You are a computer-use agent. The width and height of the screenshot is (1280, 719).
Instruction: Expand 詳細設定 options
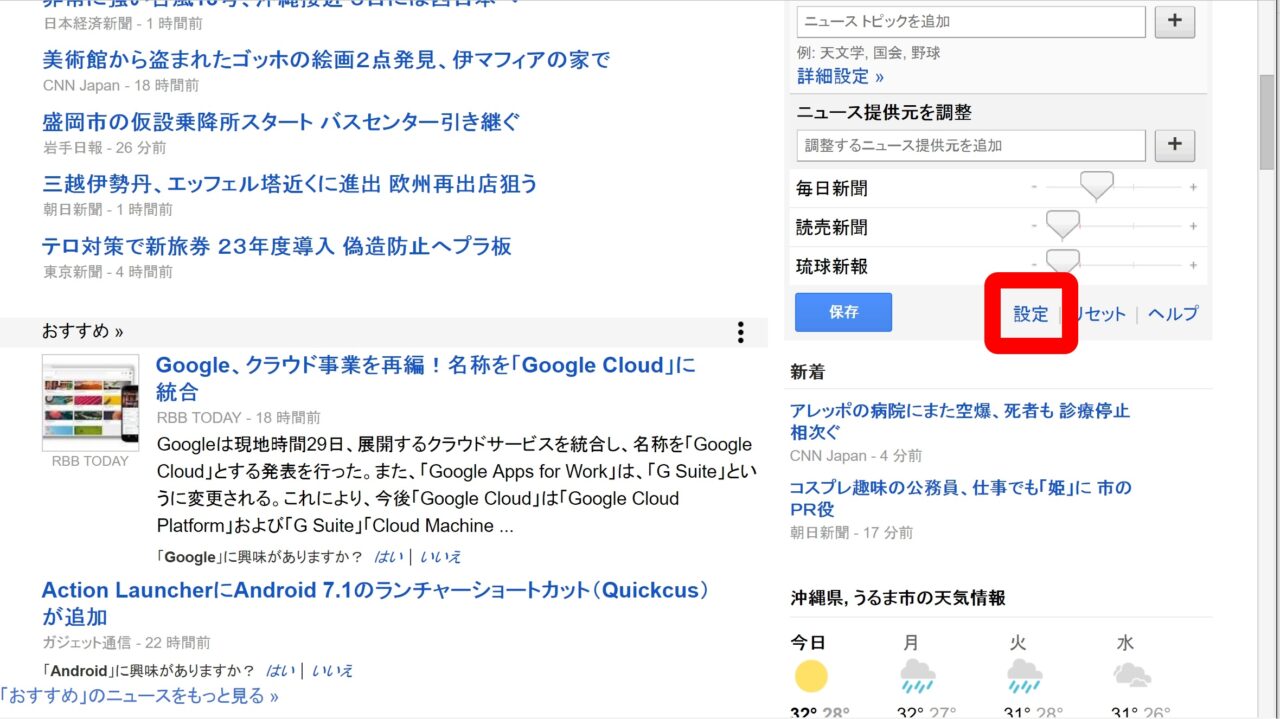click(x=840, y=76)
